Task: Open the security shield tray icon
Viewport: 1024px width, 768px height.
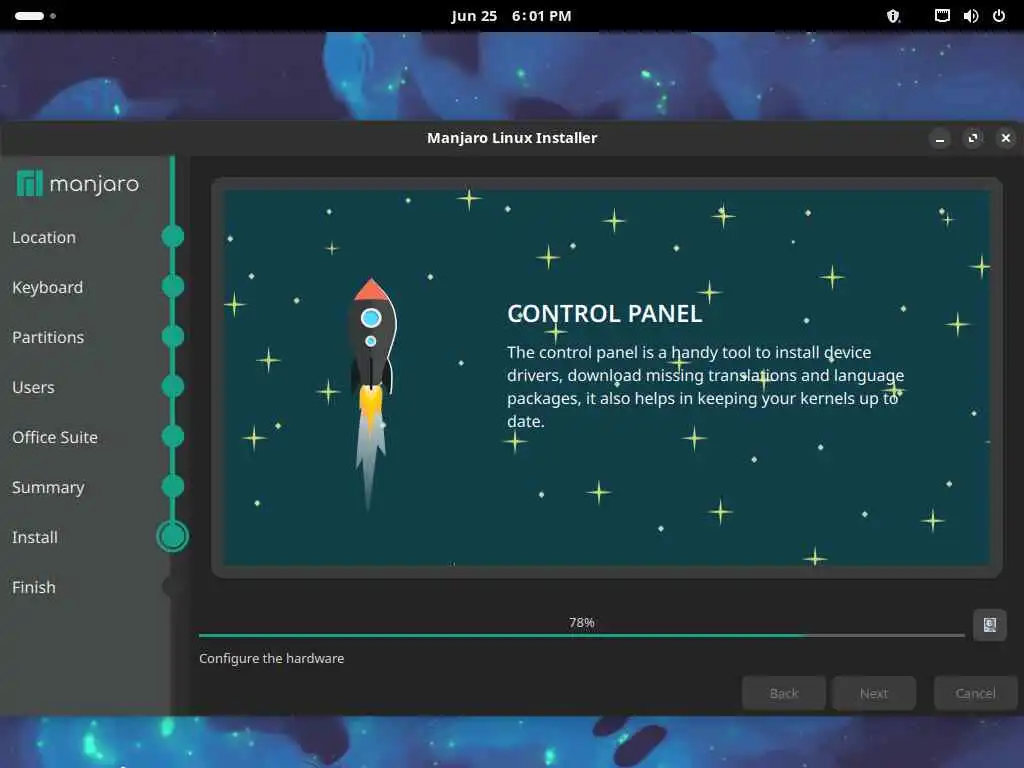Action: pyautogui.click(x=893, y=16)
